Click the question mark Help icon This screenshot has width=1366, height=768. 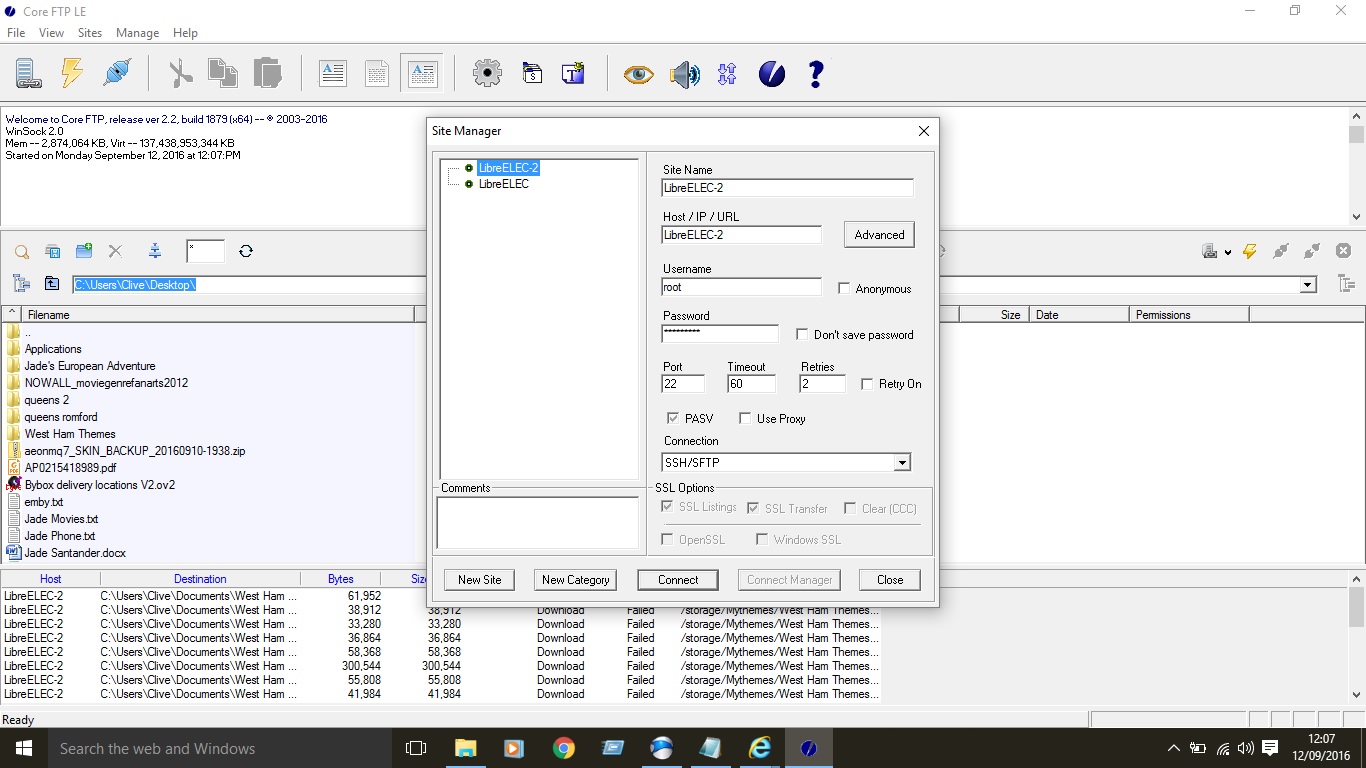[816, 73]
